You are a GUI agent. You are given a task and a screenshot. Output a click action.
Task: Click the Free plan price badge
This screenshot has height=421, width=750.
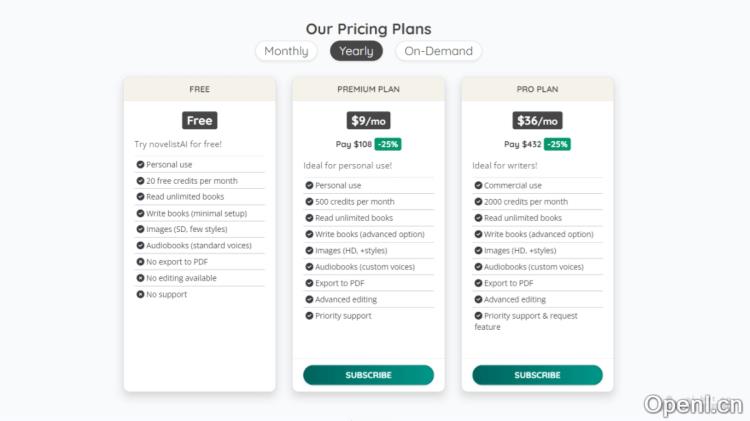point(200,120)
